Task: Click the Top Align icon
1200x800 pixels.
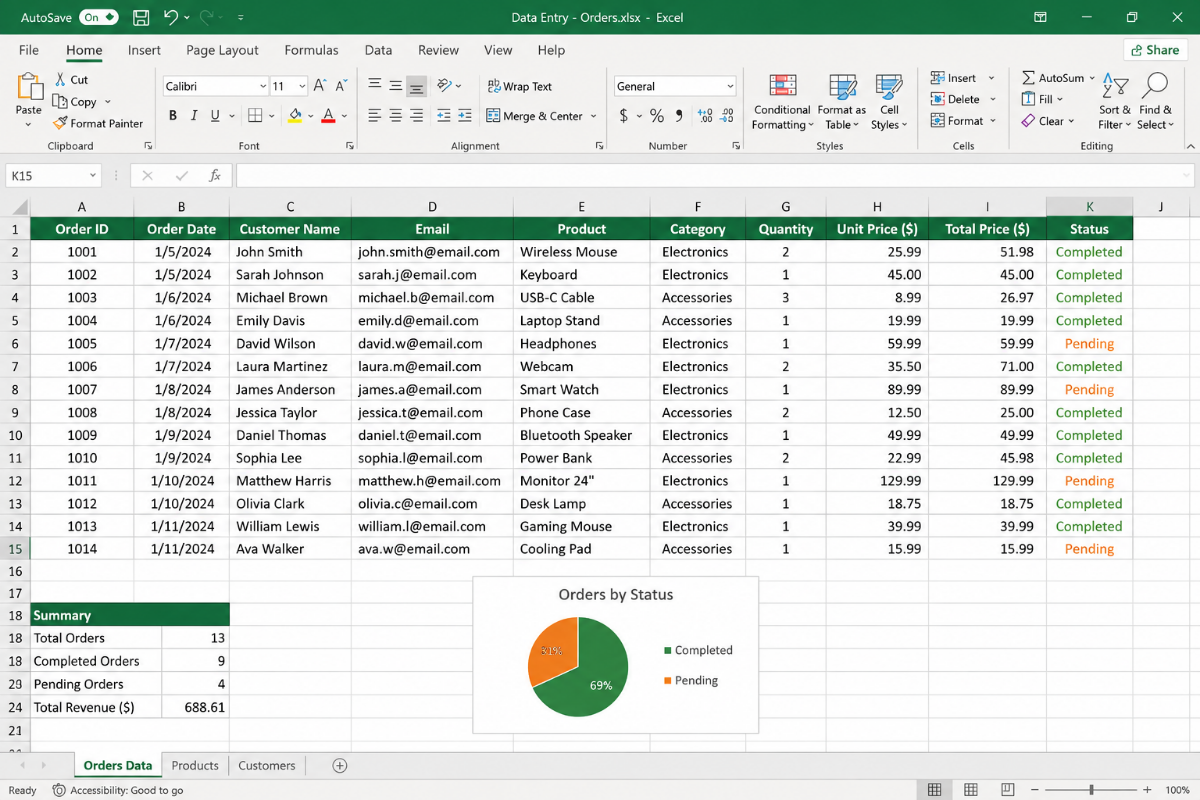Action: 374,86
